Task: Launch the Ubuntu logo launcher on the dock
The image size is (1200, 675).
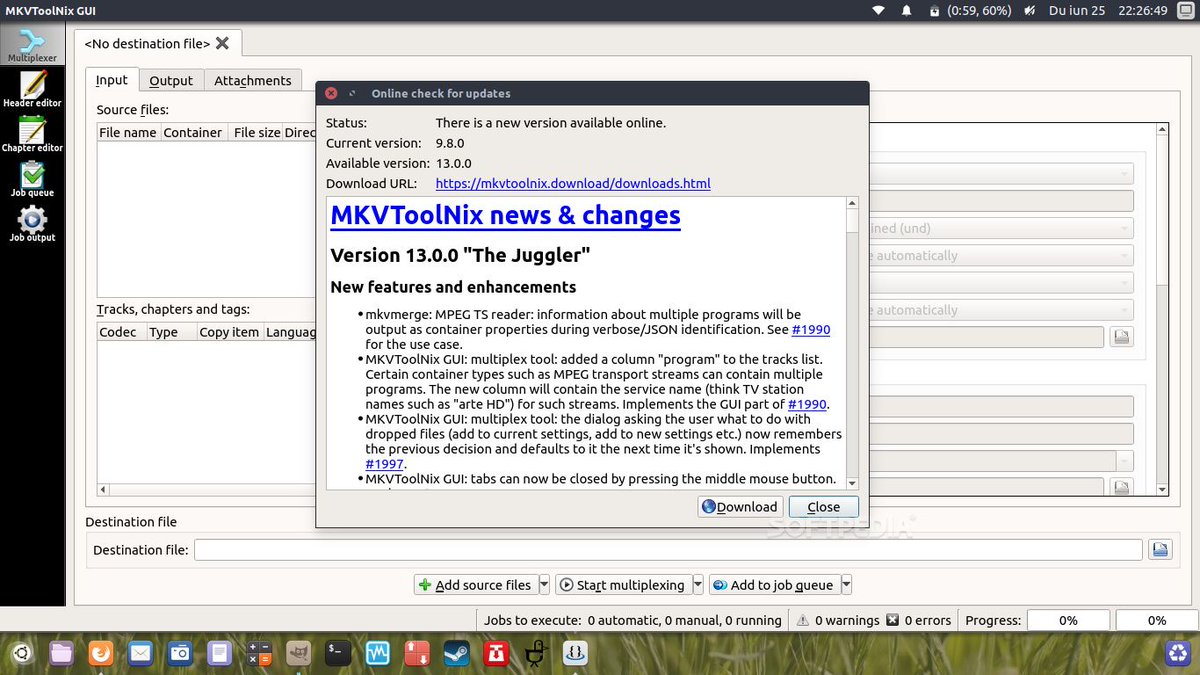Action: tap(21, 654)
